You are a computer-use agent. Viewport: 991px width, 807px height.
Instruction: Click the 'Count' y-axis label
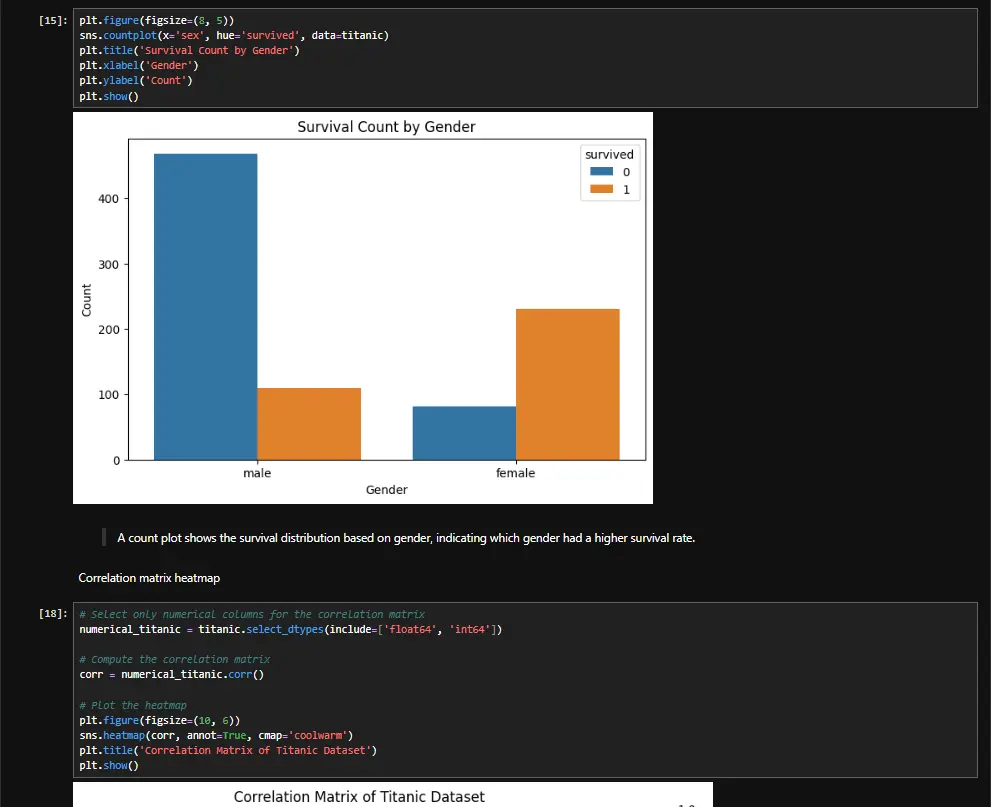pyautogui.click(x=86, y=300)
